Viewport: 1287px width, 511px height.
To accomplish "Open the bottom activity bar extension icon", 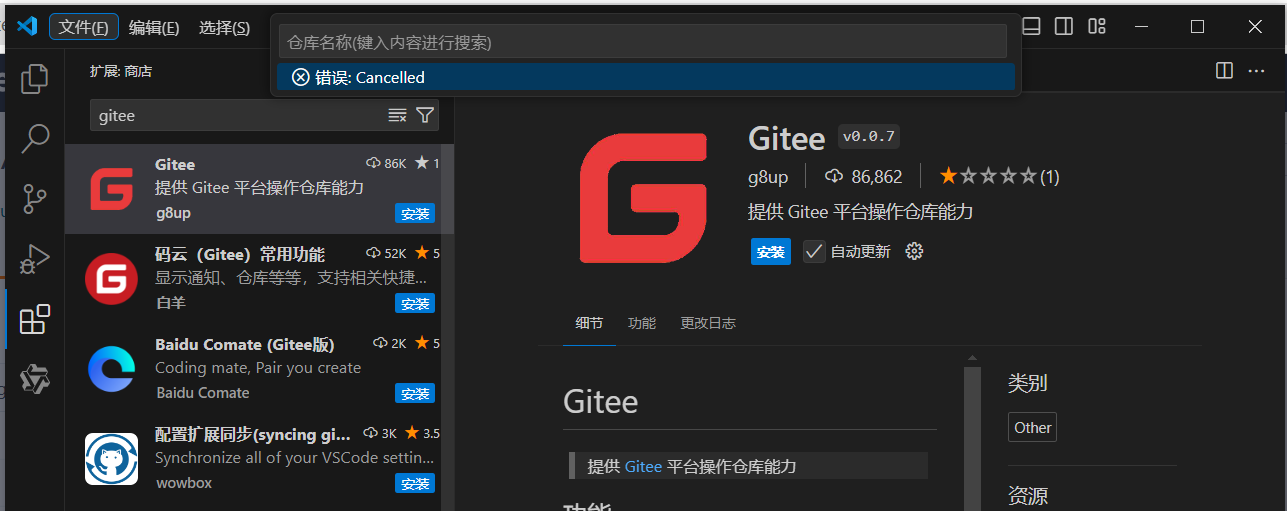I will pyautogui.click(x=35, y=379).
